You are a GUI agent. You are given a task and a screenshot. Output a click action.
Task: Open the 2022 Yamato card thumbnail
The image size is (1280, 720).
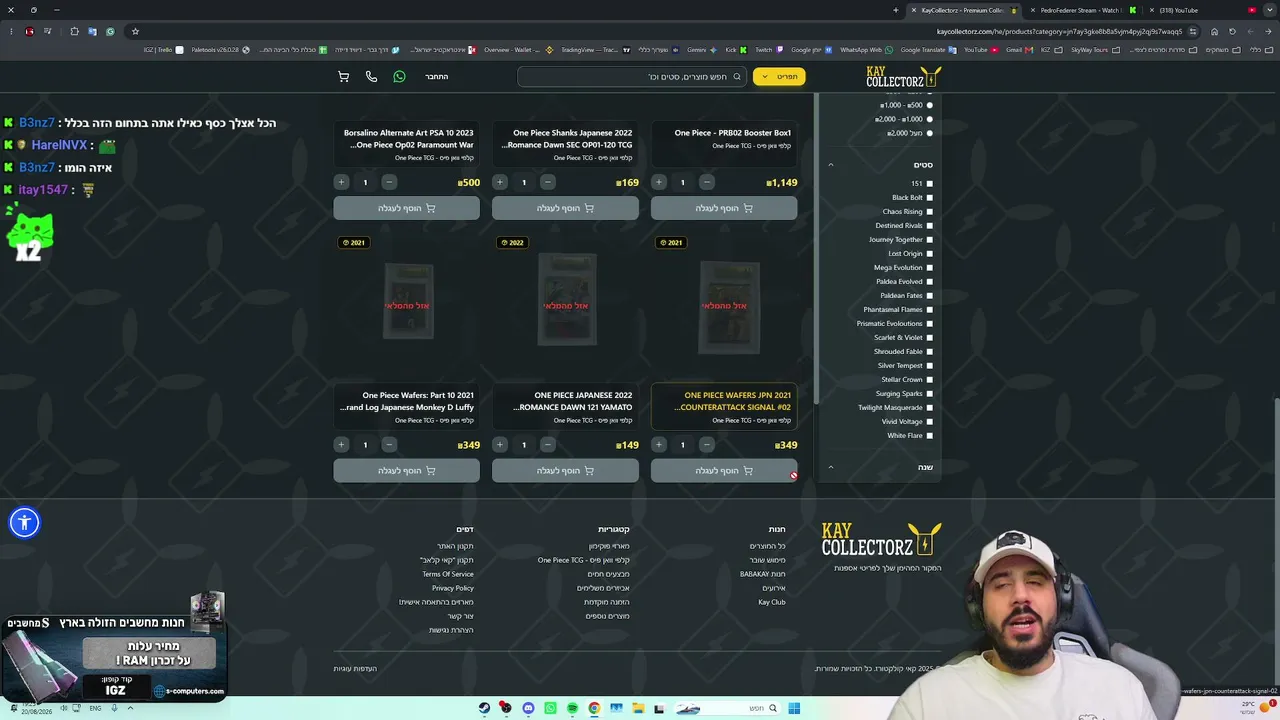pyautogui.click(x=567, y=300)
